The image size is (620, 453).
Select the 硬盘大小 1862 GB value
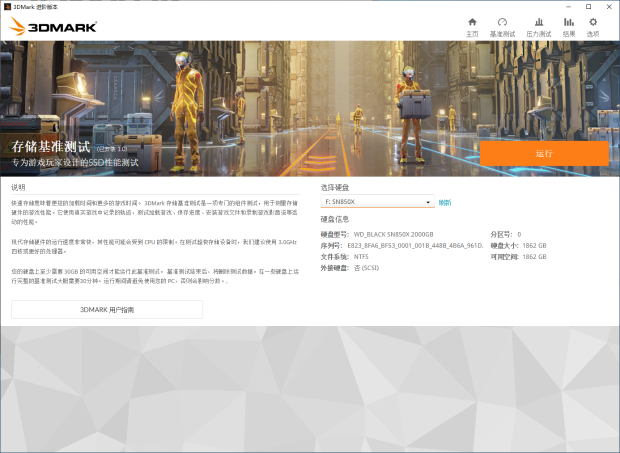pos(534,245)
